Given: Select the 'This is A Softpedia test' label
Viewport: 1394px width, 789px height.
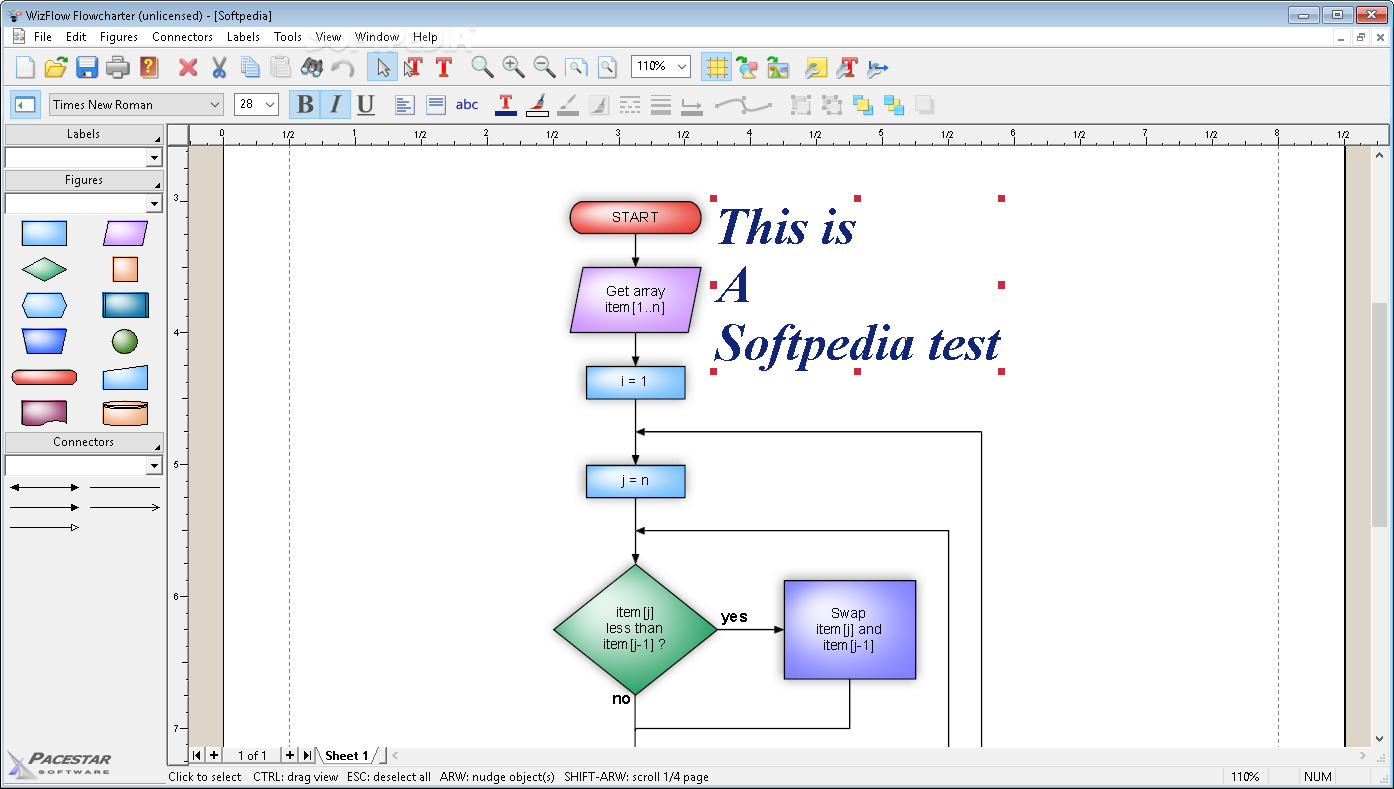Looking at the screenshot, I should click(x=857, y=285).
